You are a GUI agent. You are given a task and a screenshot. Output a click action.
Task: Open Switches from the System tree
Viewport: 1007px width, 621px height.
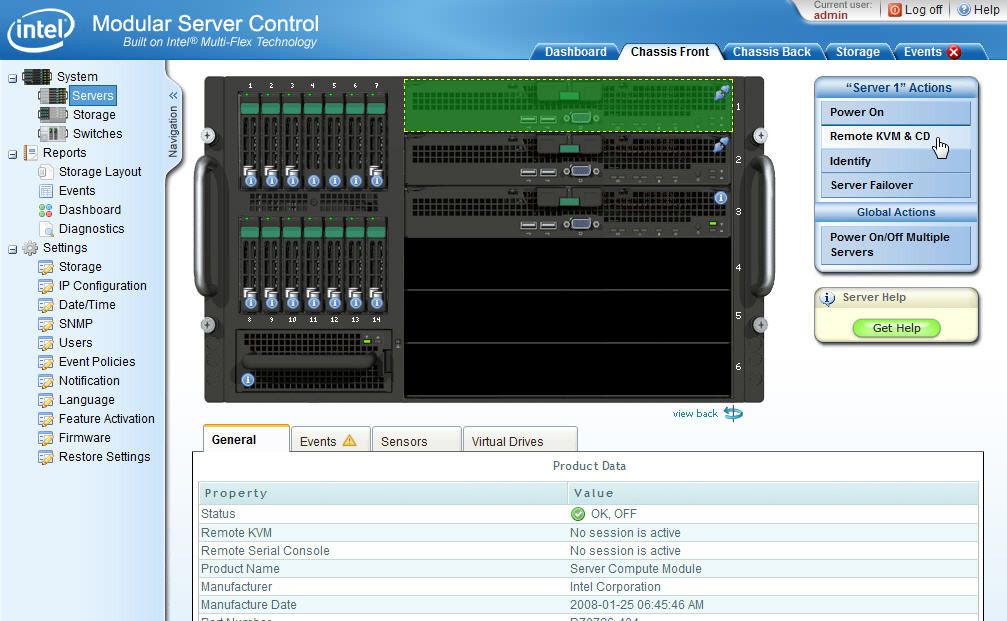pos(97,134)
